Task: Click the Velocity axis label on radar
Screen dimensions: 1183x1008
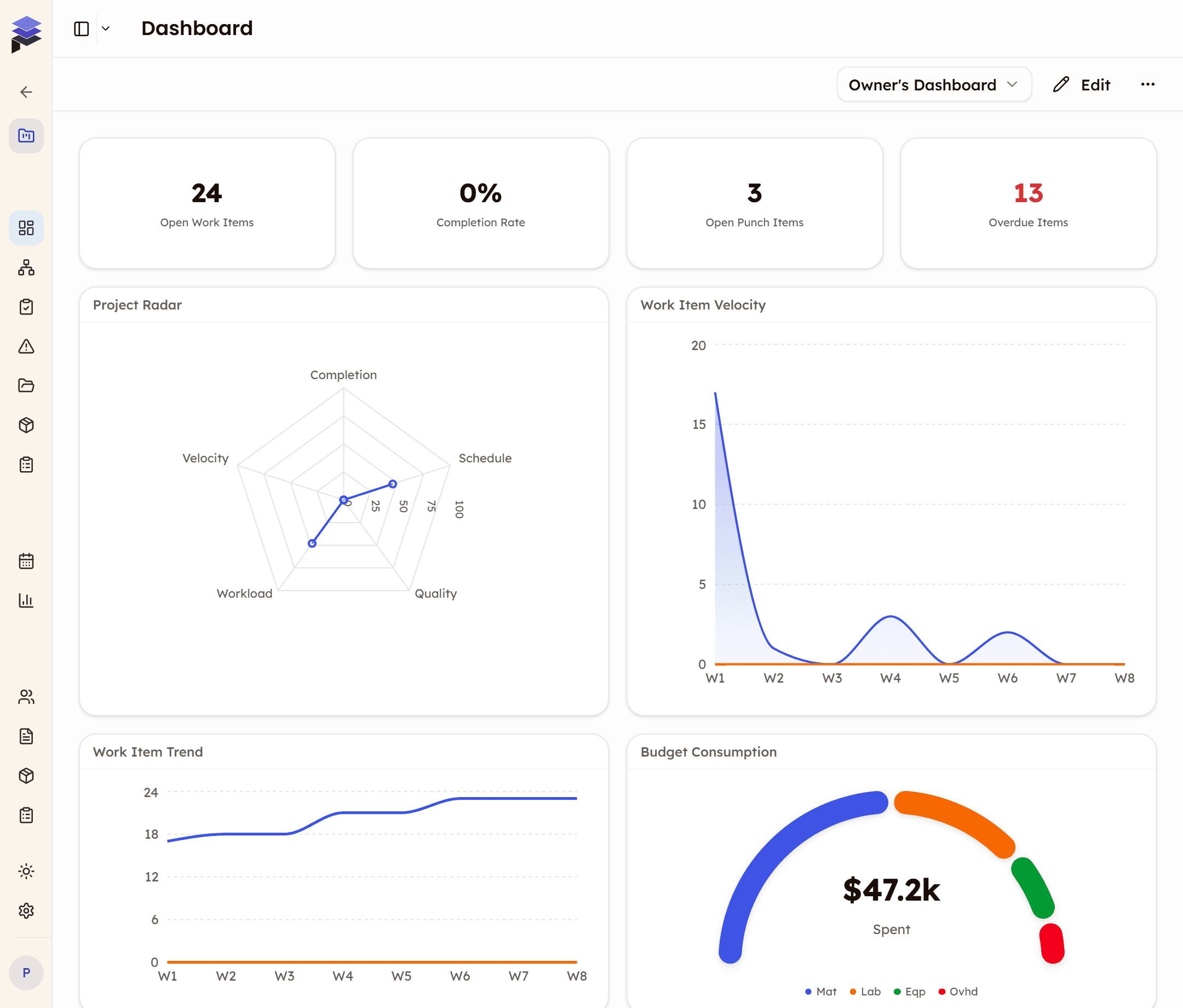Action: point(205,458)
